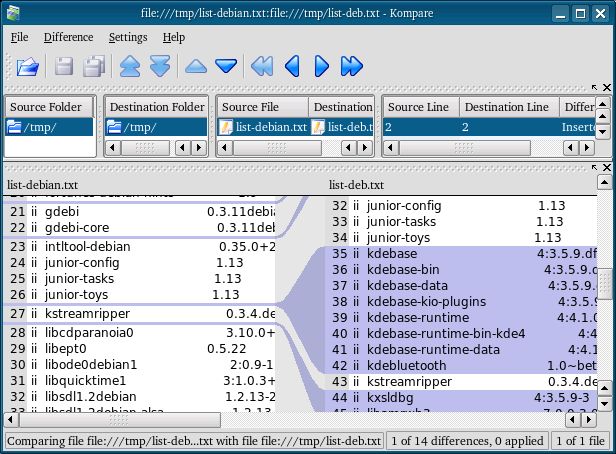The width and height of the screenshot is (616, 454).
Task: Click the Open Diff folder icon
Action: click(28, 66)
